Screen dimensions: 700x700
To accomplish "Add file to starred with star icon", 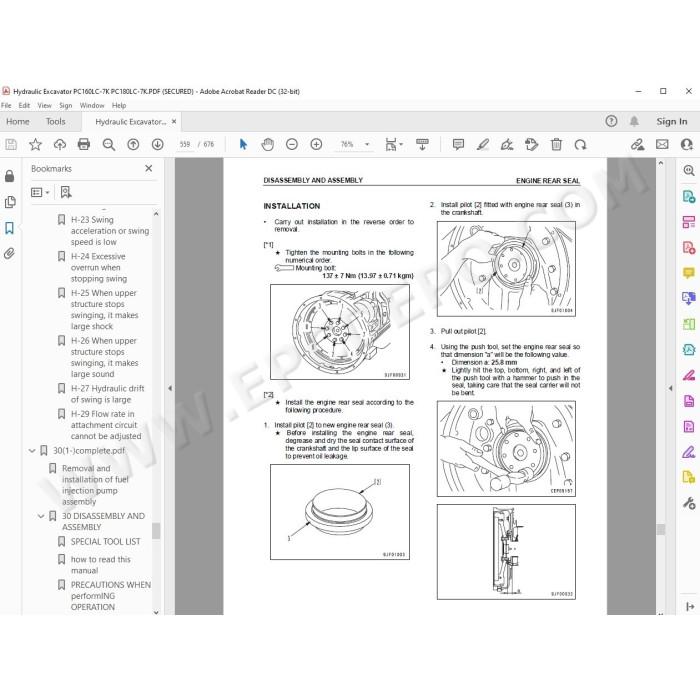I will (x=35, y=144).
